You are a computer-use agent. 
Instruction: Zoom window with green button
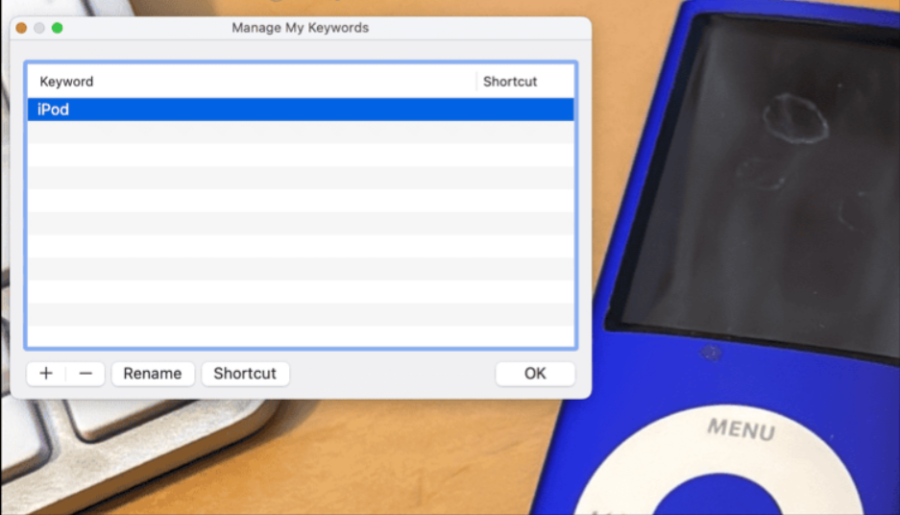[57, 28]
